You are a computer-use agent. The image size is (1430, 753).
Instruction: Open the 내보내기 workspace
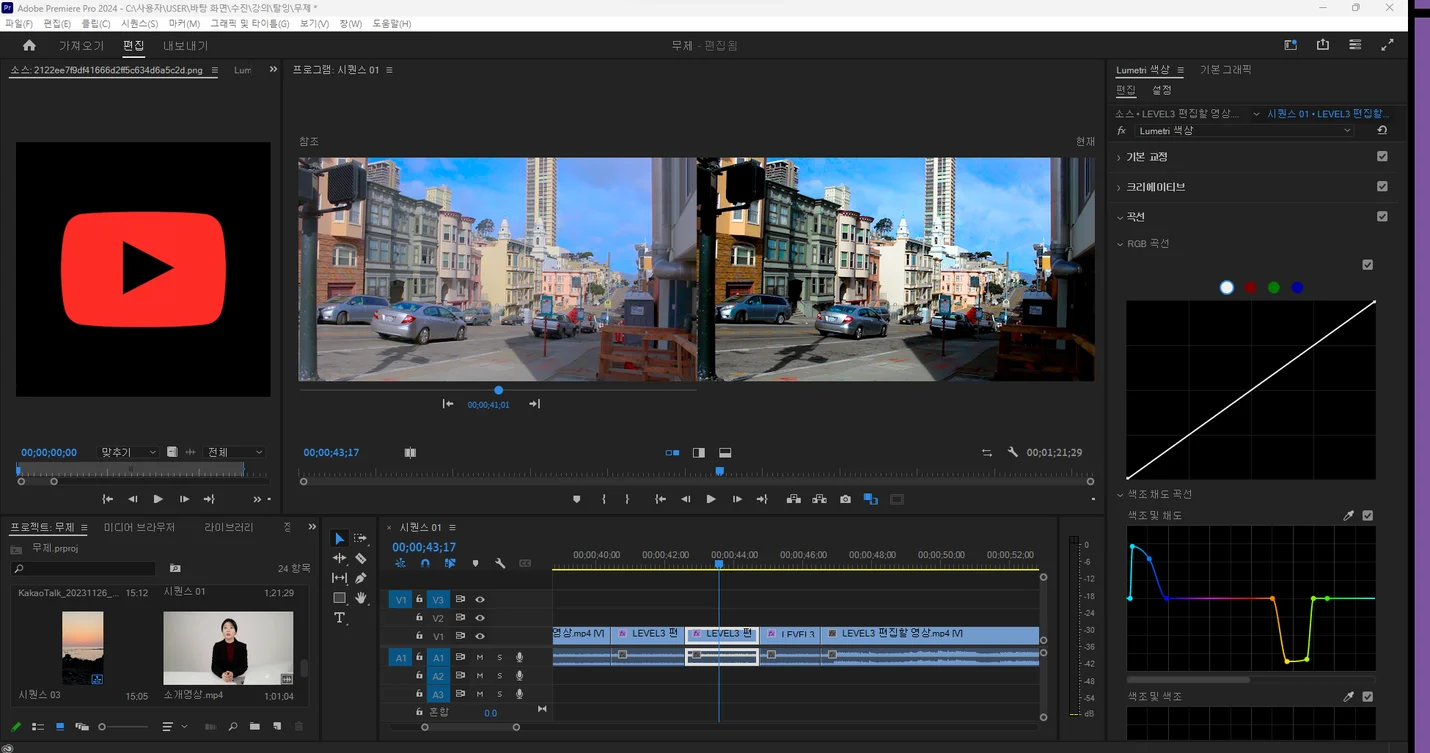[186, 46]
